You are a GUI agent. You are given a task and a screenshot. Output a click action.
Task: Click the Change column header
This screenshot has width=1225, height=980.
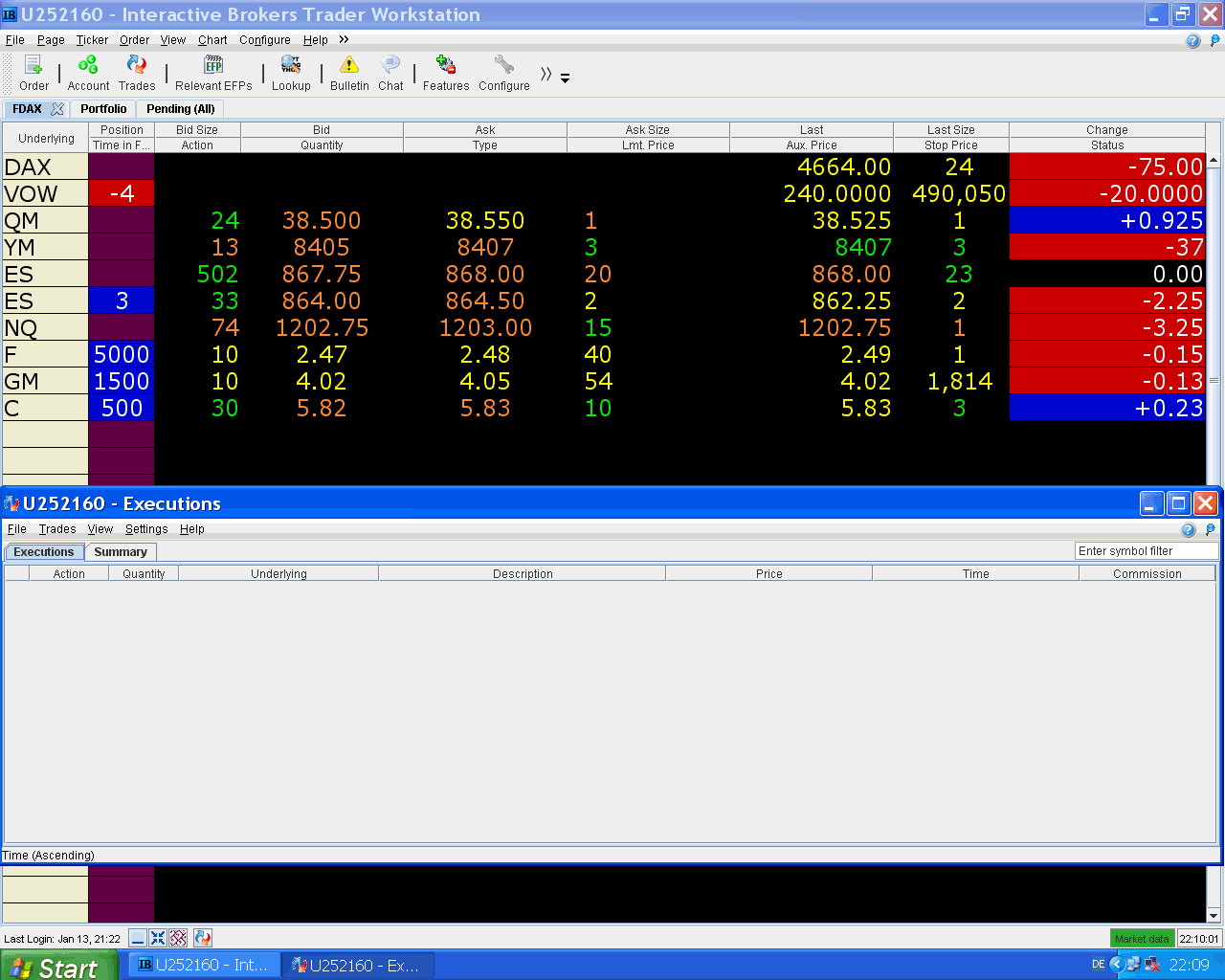click(1107, 130)
